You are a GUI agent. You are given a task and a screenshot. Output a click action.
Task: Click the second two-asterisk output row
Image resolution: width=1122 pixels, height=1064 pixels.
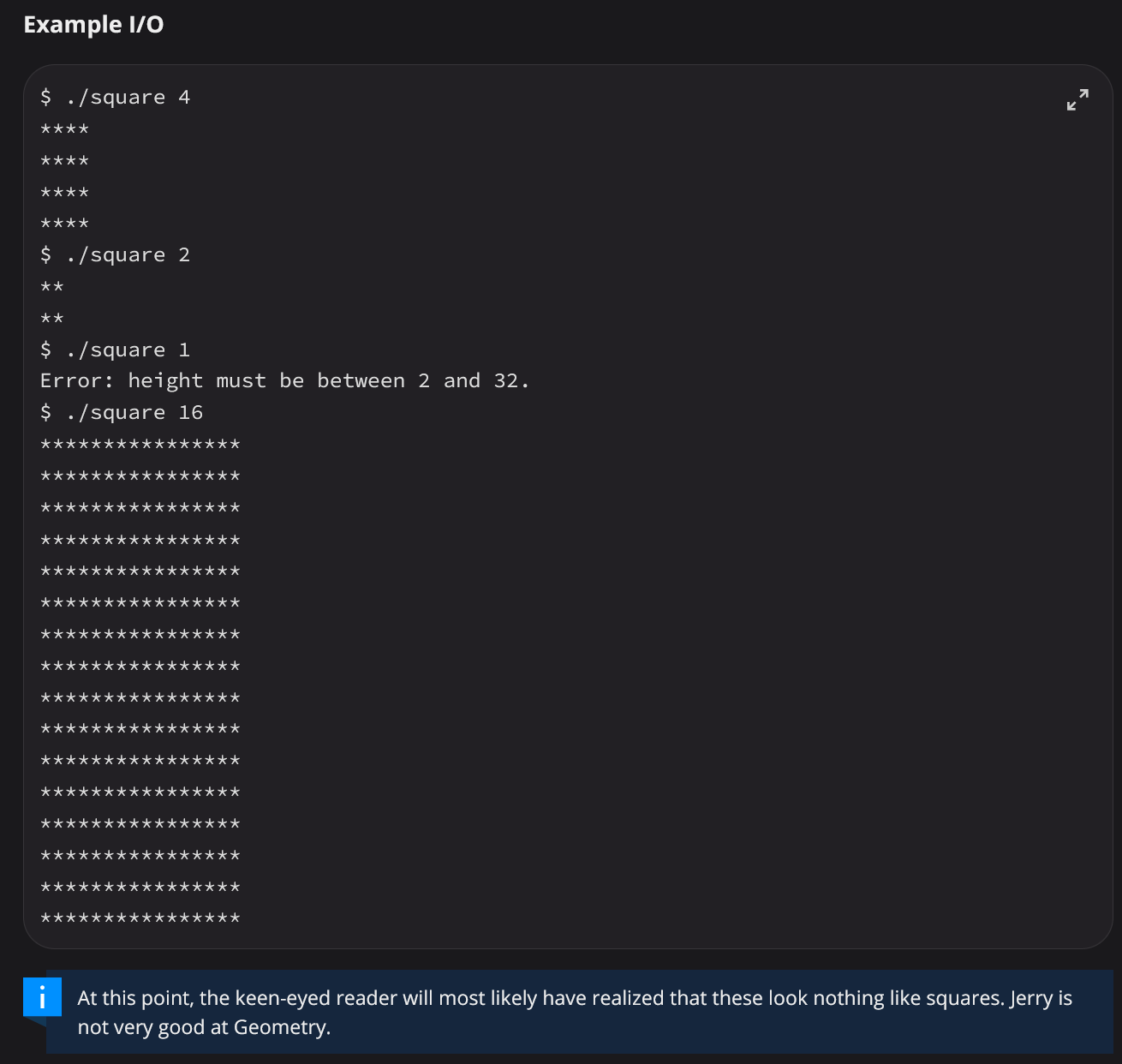pyautogui.click(x=52, y=319)
